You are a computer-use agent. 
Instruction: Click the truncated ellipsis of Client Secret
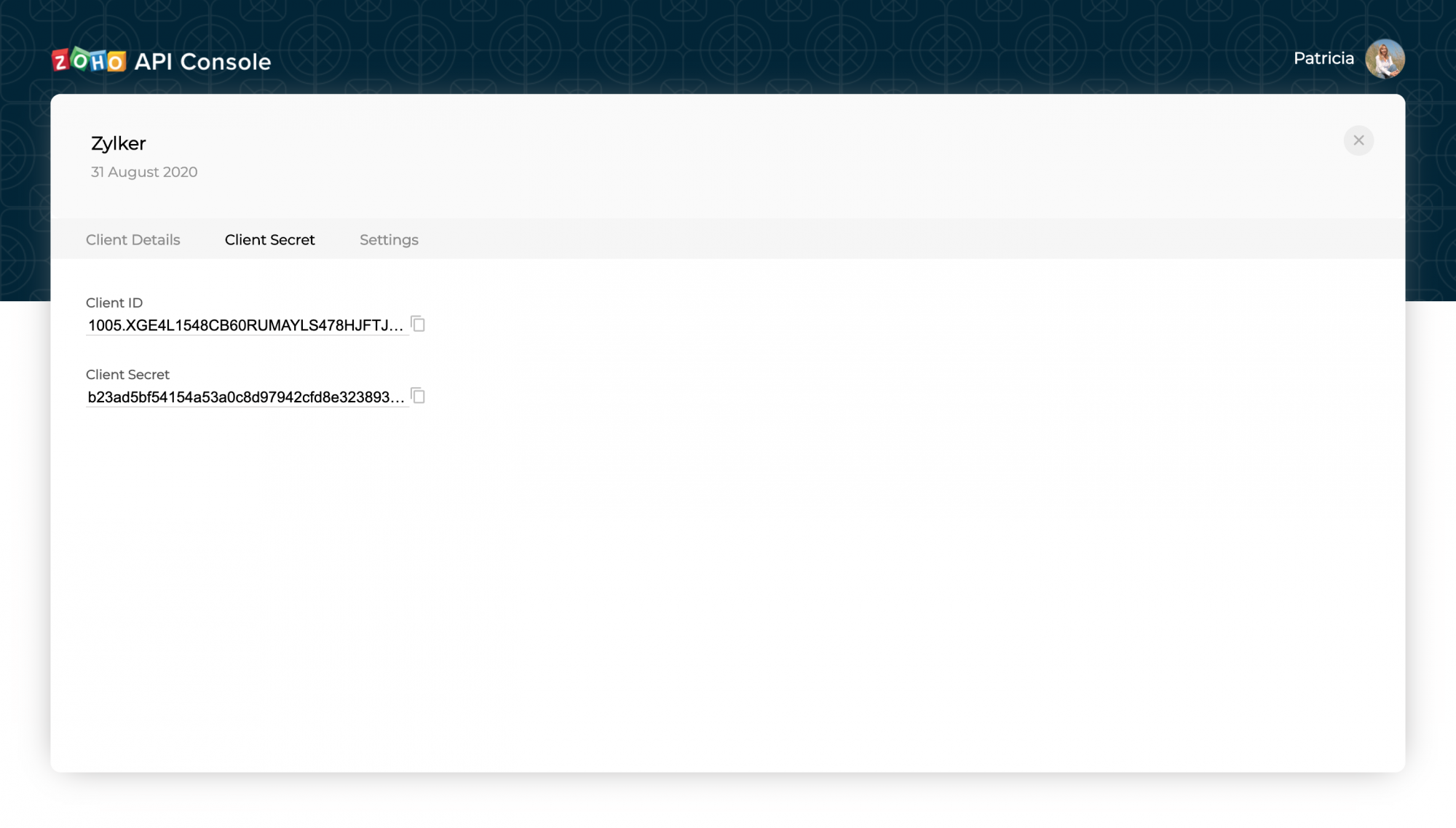(397, 399)
